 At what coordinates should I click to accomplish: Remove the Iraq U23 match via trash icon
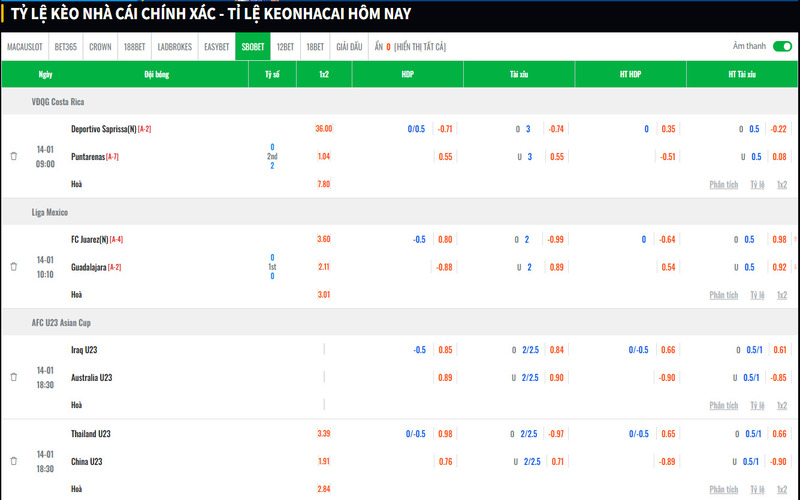click(x=14, y=377)
